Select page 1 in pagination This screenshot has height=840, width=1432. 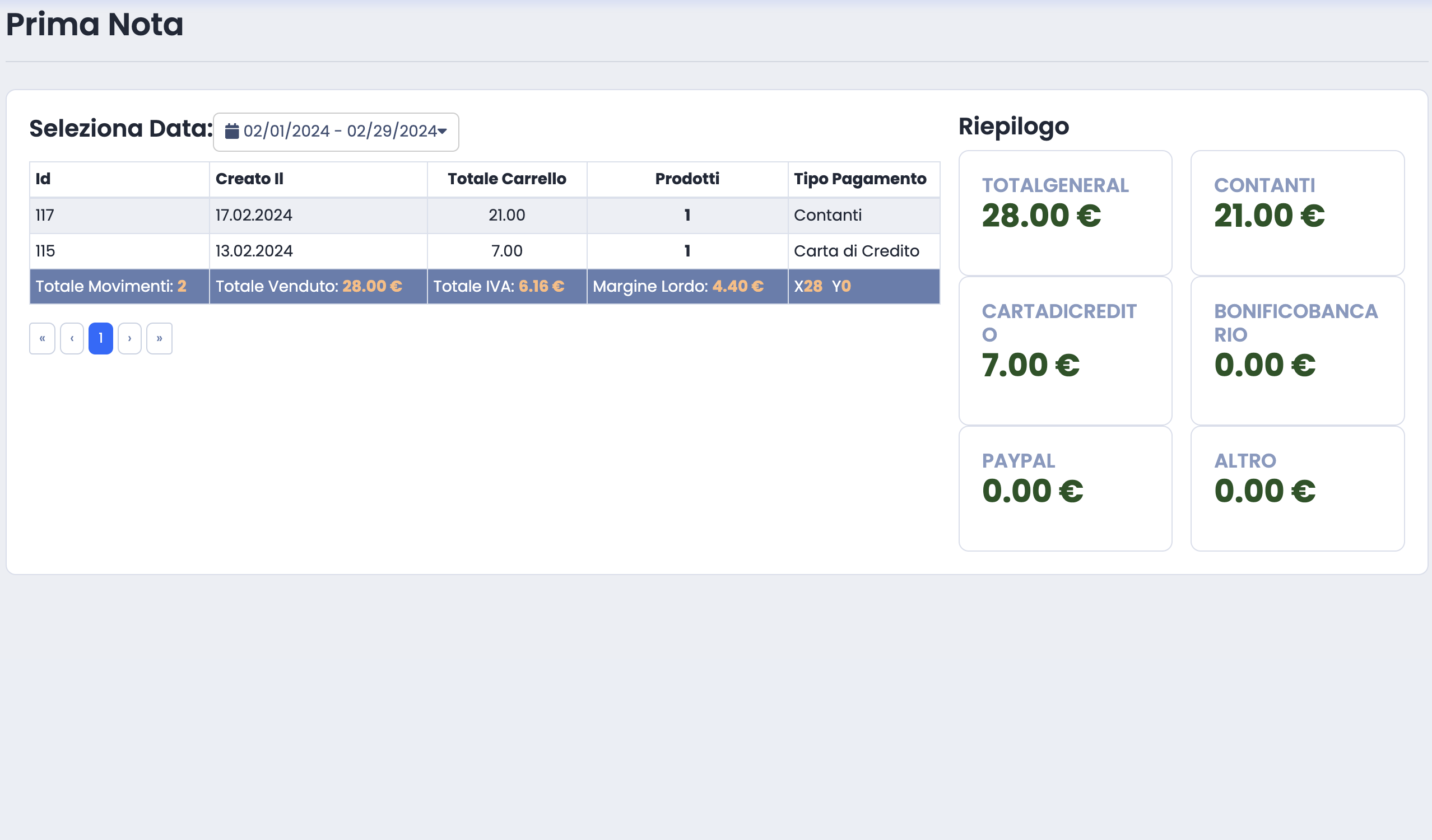[101, 338]
